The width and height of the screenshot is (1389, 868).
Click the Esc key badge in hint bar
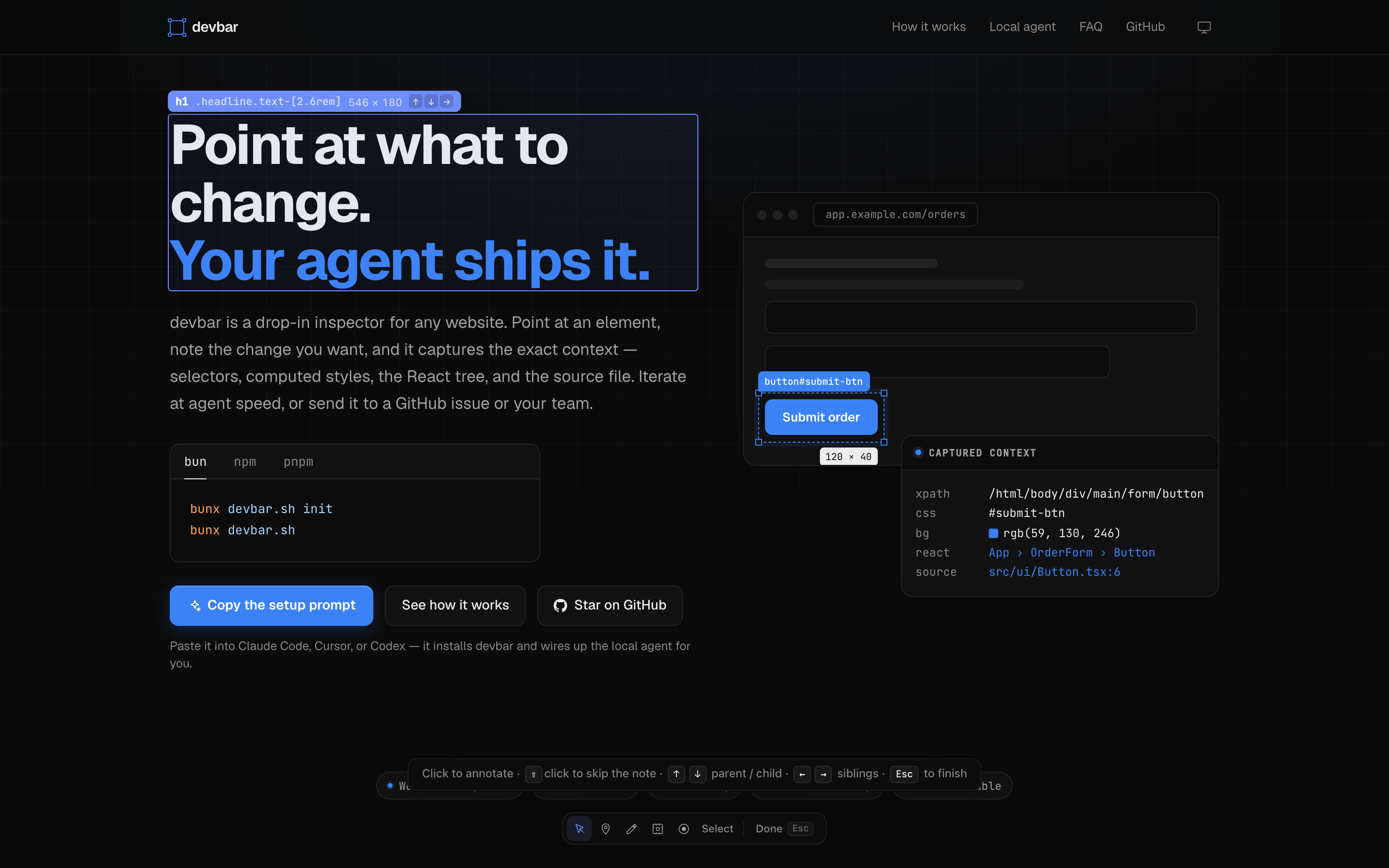click(x=904, y=774)
